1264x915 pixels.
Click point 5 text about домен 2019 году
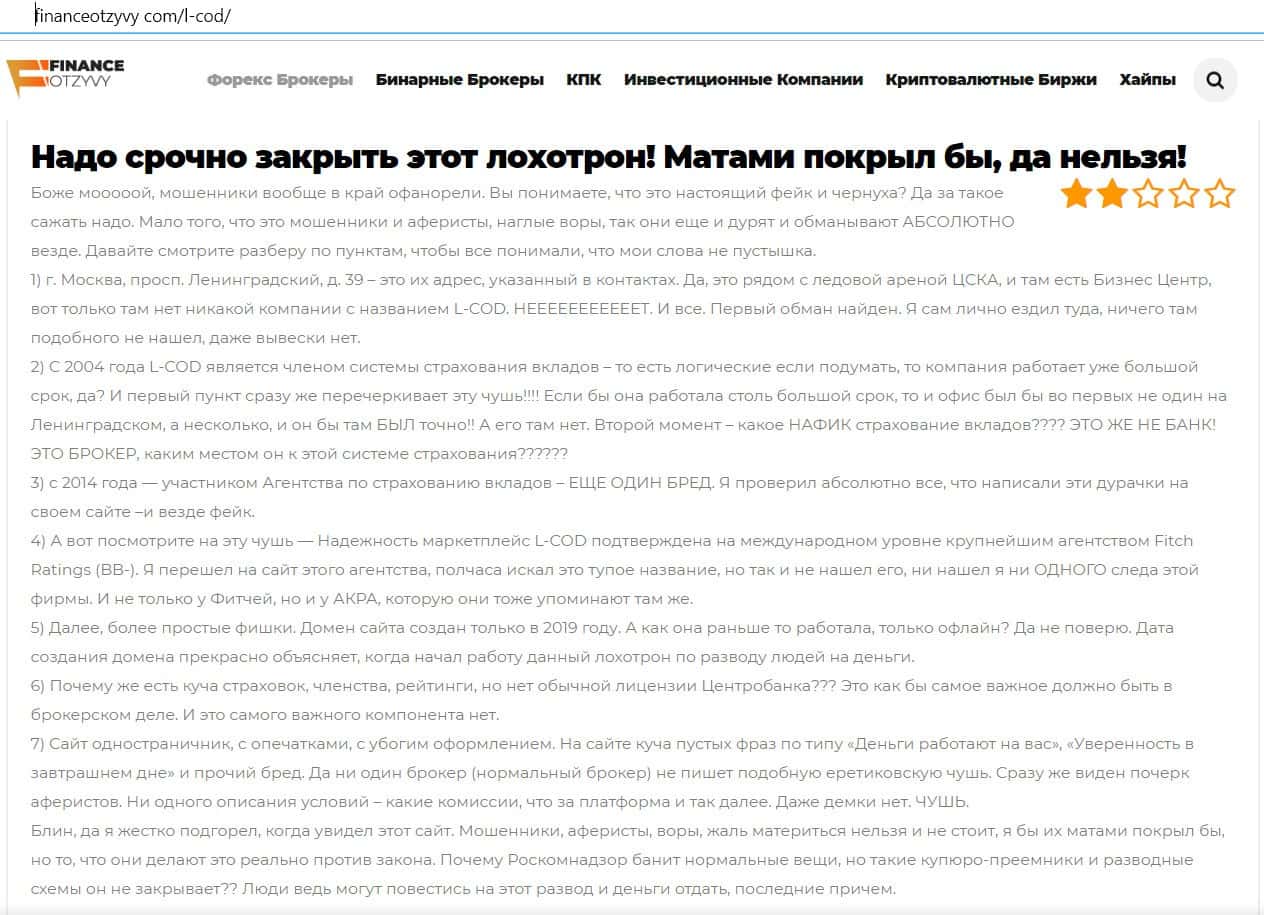[602, 643]
